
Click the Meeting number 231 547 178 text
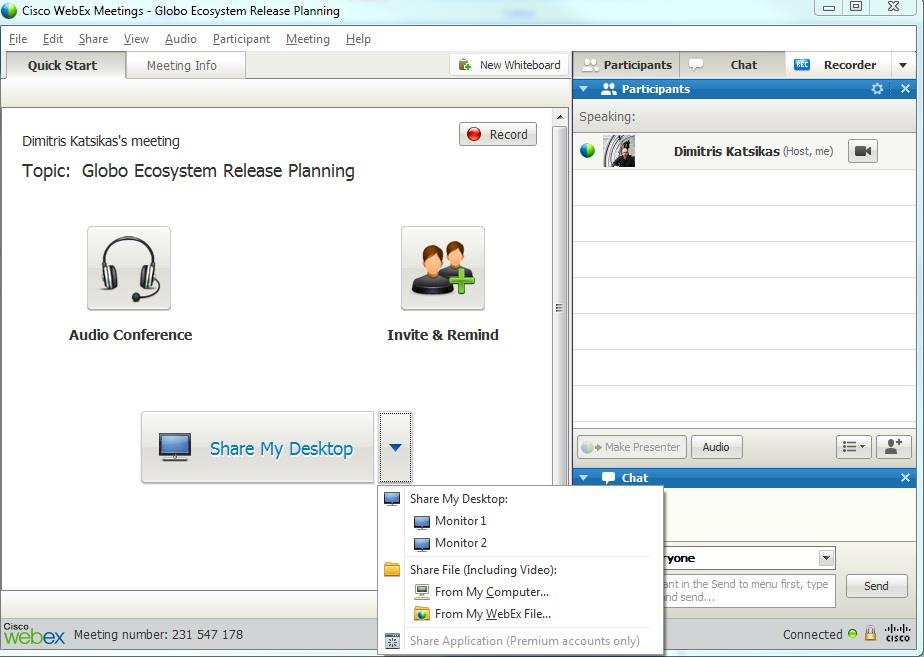(158, 635)
